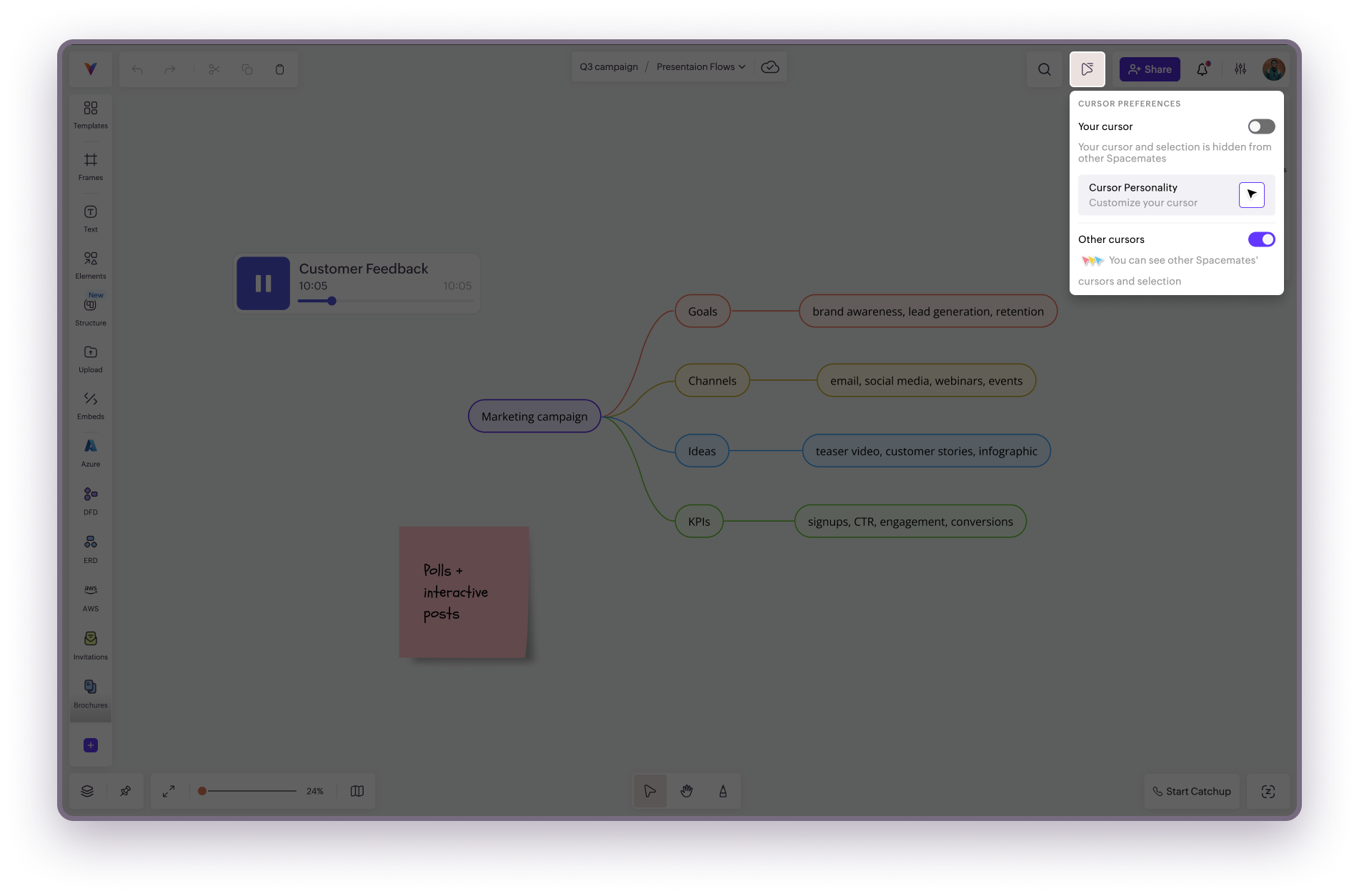Screen dimensions: 1359x896
Task: Open the user profile avatar
Action: [x=1274, y=69]
